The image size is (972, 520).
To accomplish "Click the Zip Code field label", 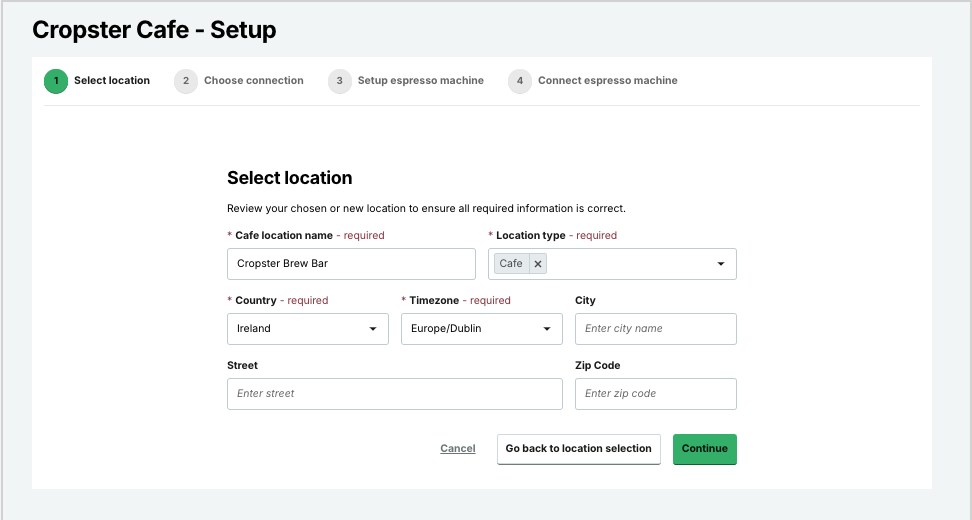I will click(x=598, y=366).
